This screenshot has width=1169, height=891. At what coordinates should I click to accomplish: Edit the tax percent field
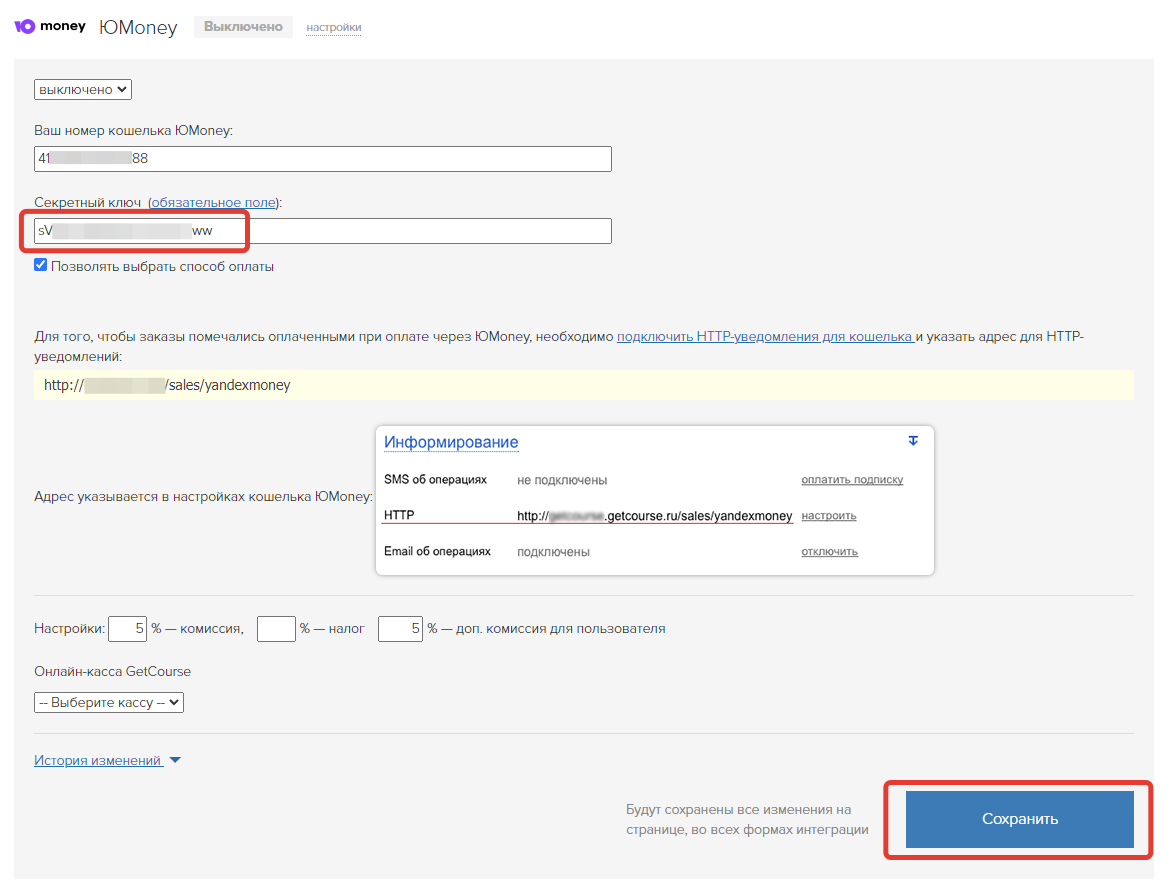tap(276, 629)
